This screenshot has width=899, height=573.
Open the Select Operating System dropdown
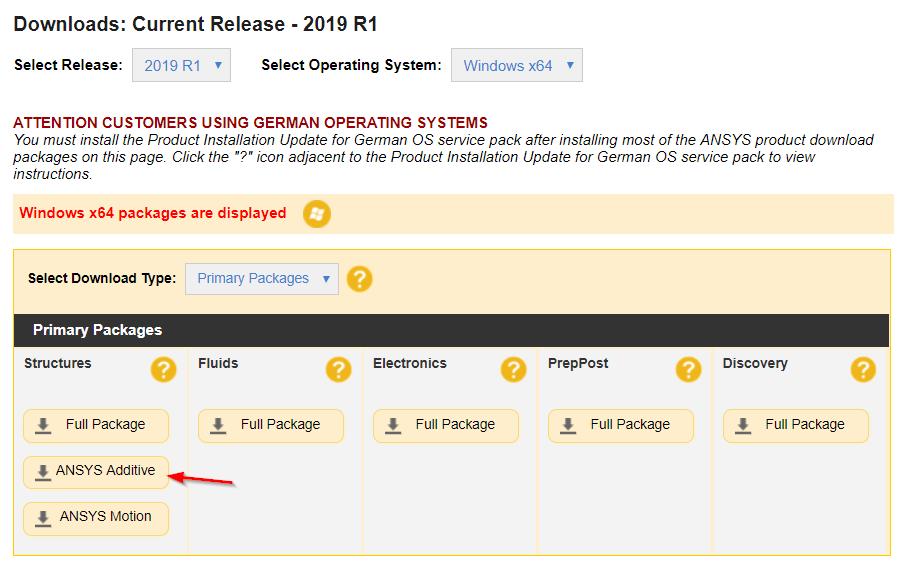pos(517,65)
